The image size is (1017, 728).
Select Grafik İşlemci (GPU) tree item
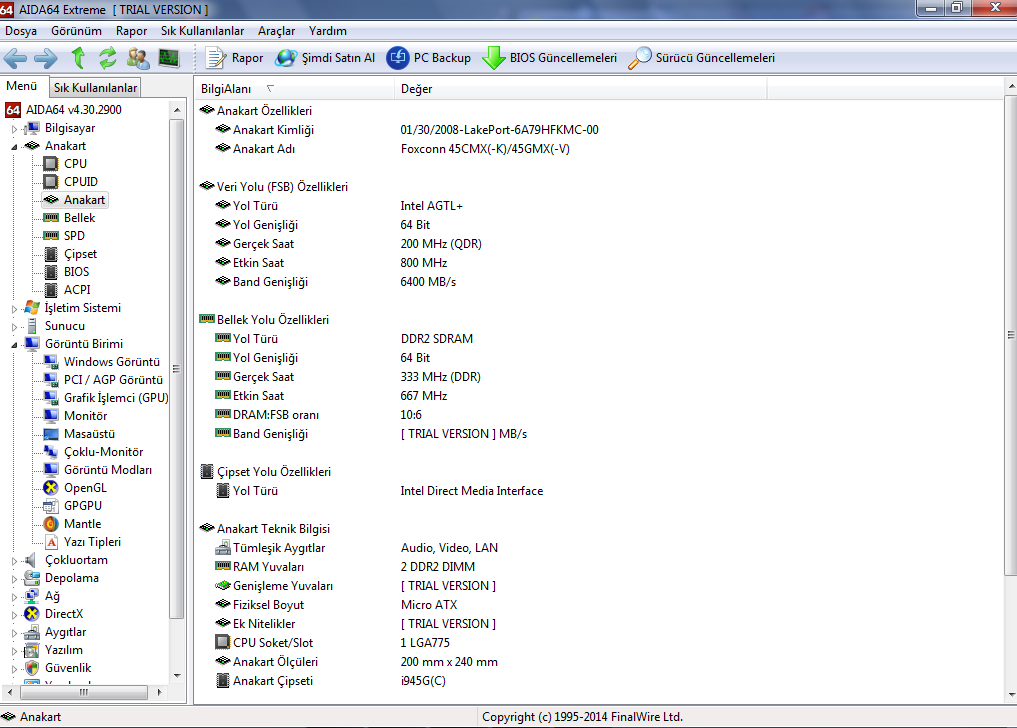(x=115, y=398)
